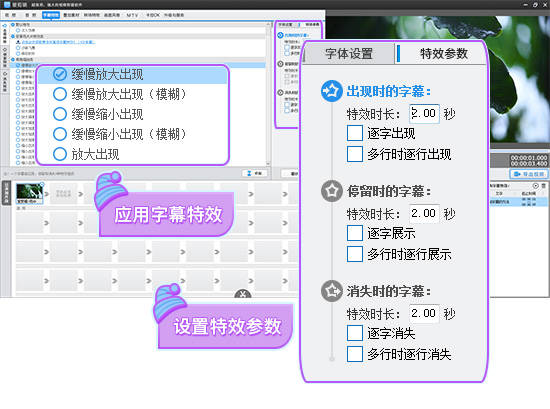
Task: Click the 导出视频 export video button
Action: click(x=529, y=174)
